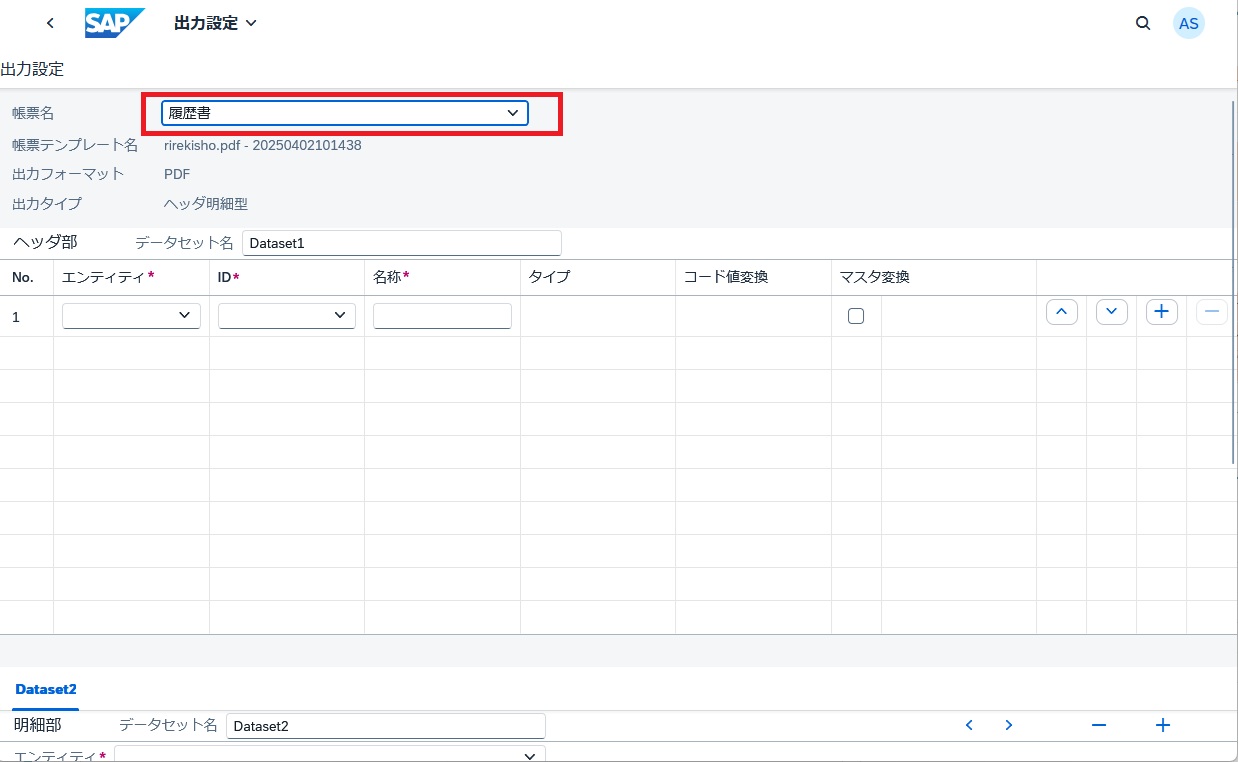Switch to the Dataset2 tab

point(46,689)
